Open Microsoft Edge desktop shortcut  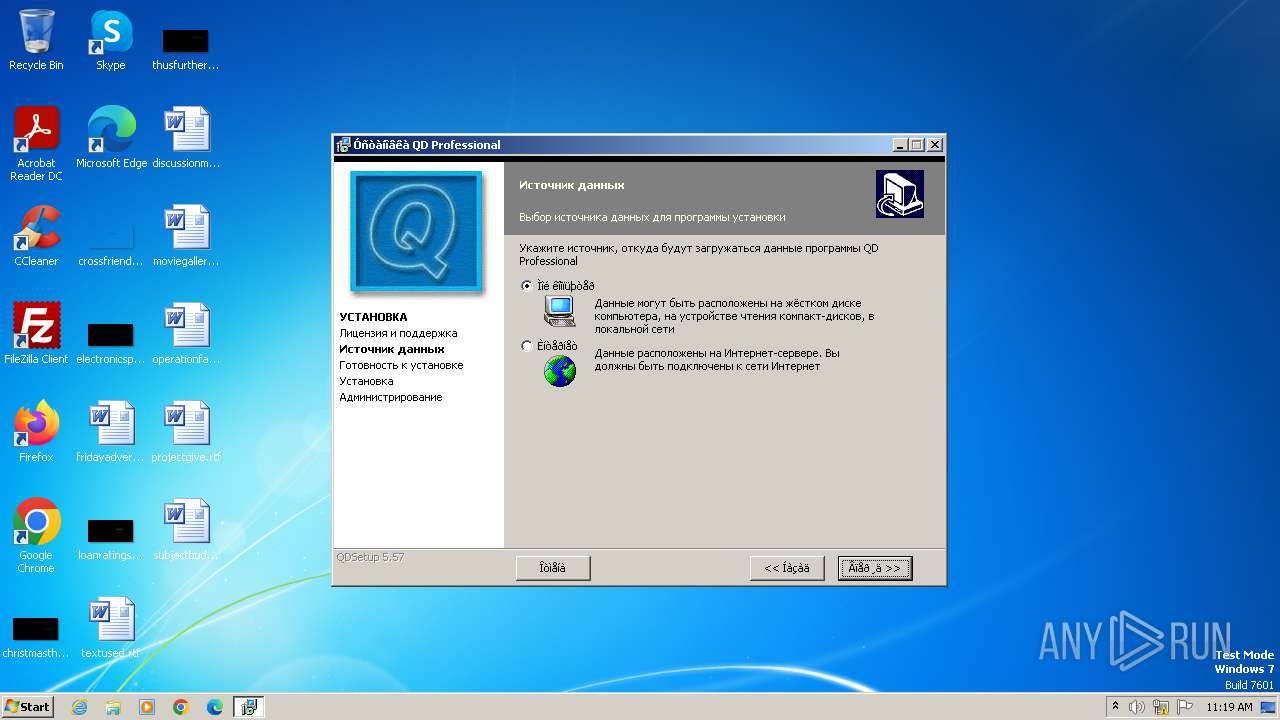coord(111,138)
